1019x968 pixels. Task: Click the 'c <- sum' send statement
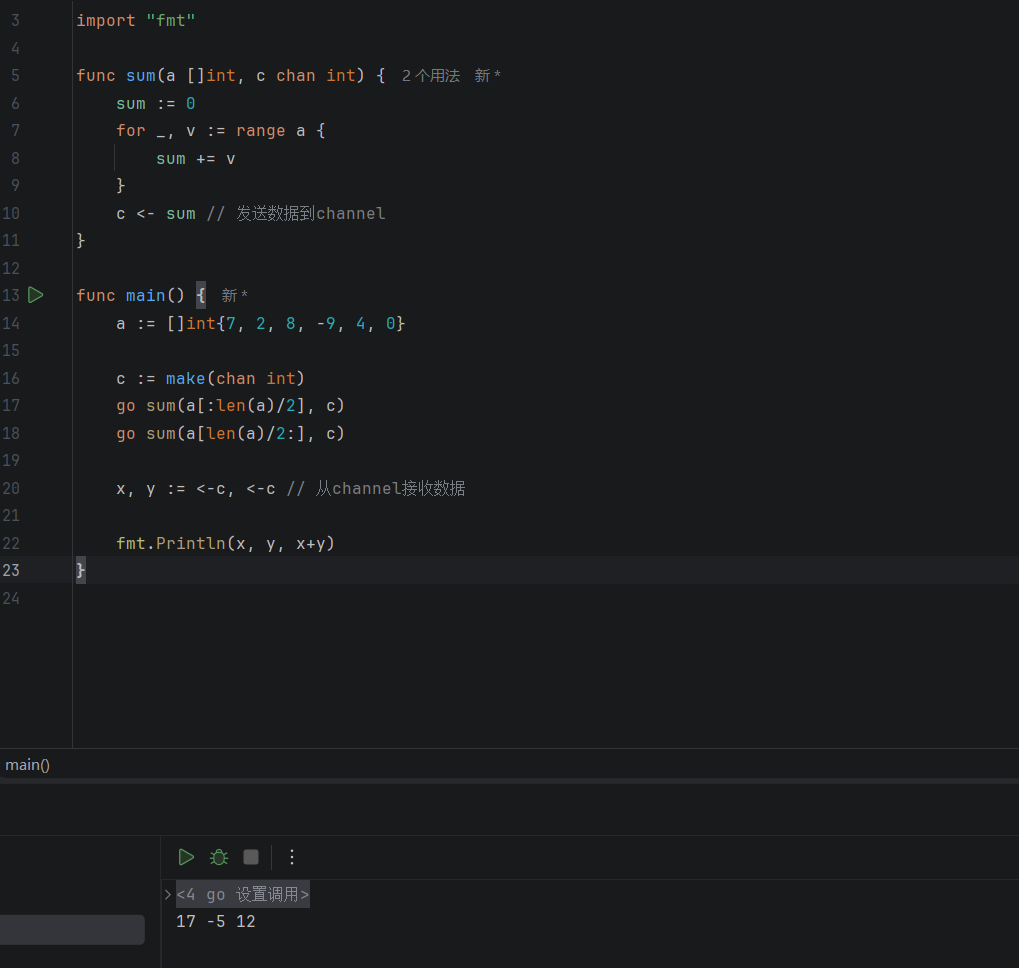click(x=156, y=214)
